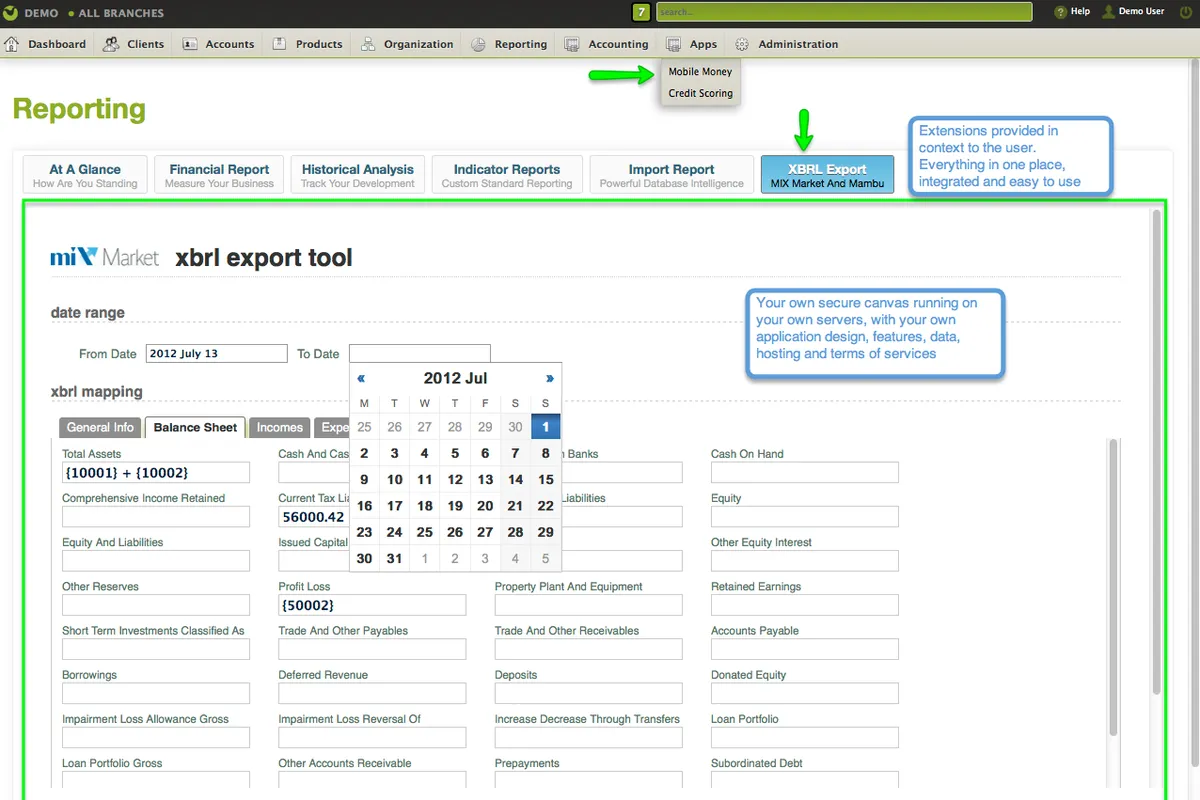
Task: Click the Donated Equity input field
Action: tap(805, 693)
